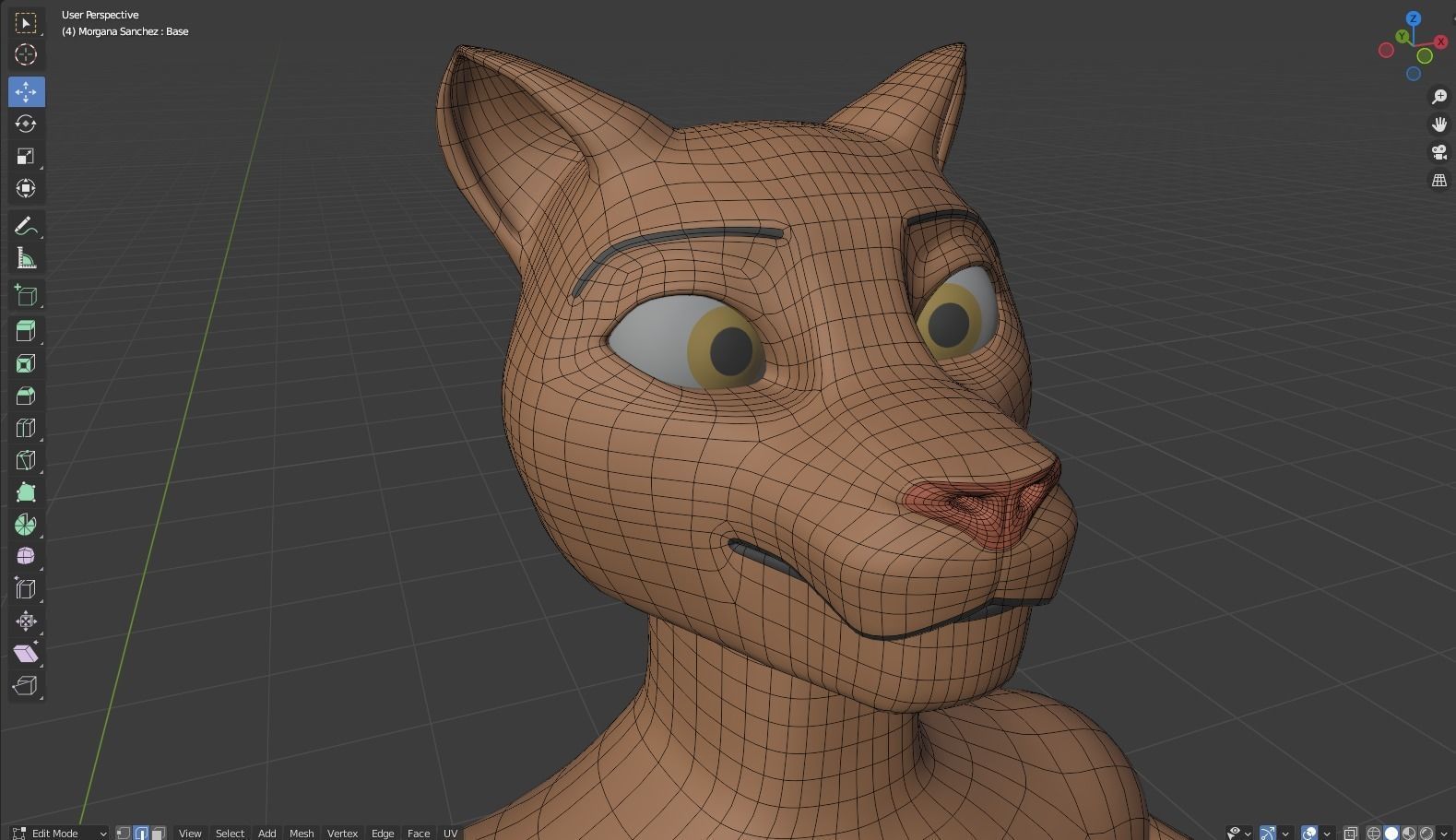
Task: Open the Add menu
Action: 266,833
